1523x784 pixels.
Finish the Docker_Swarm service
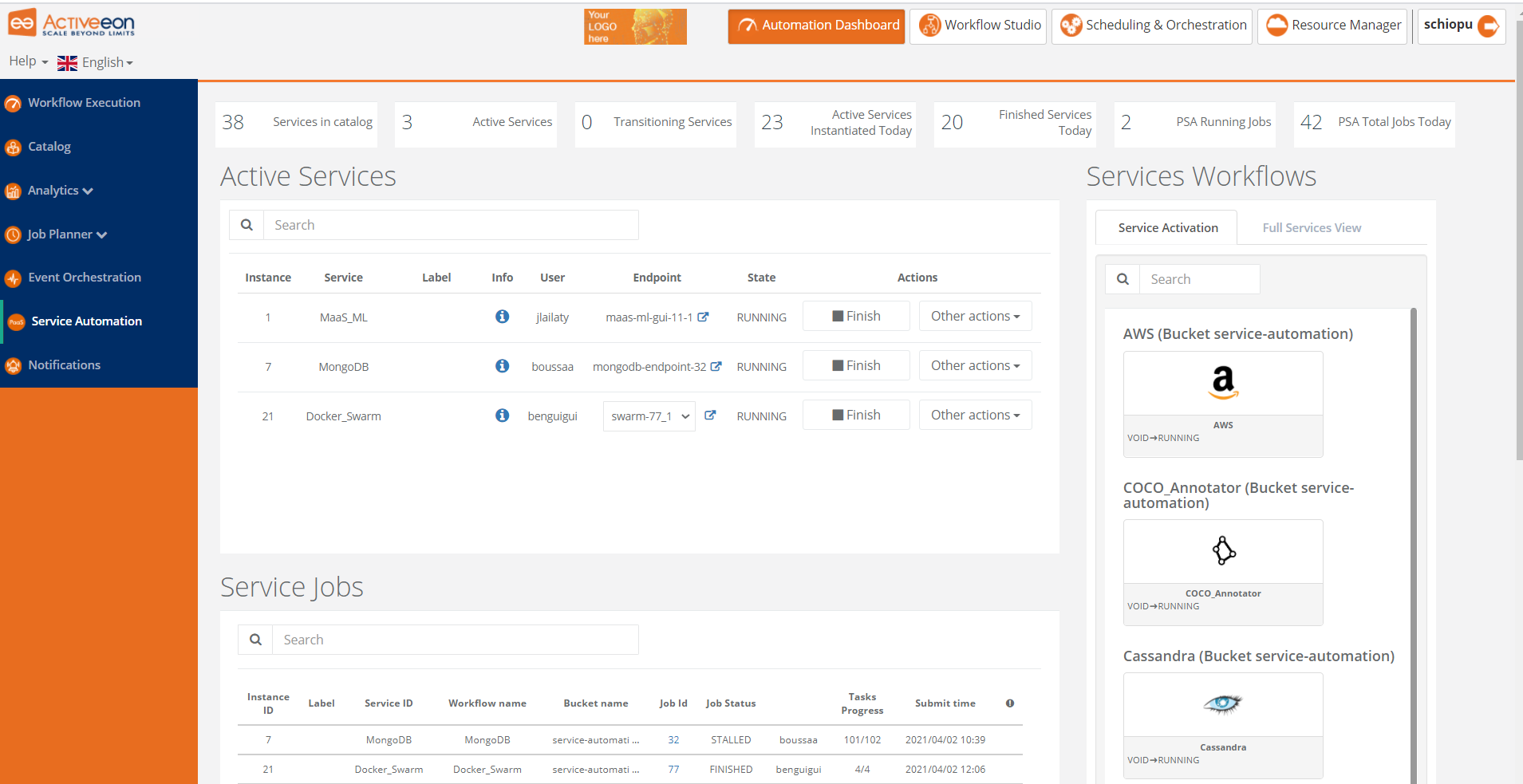[x=856, y=415]
